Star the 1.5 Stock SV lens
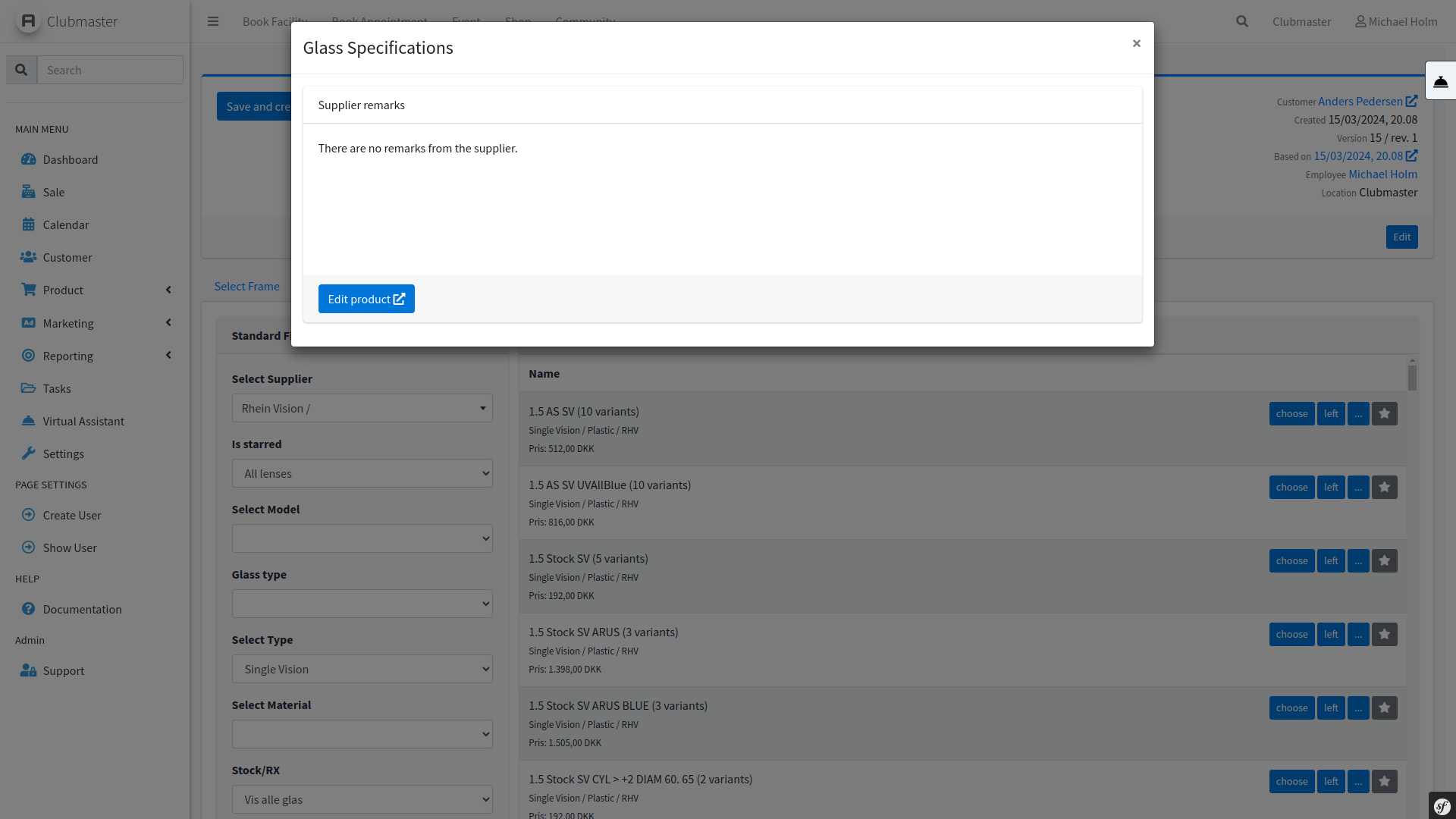 1385,560
